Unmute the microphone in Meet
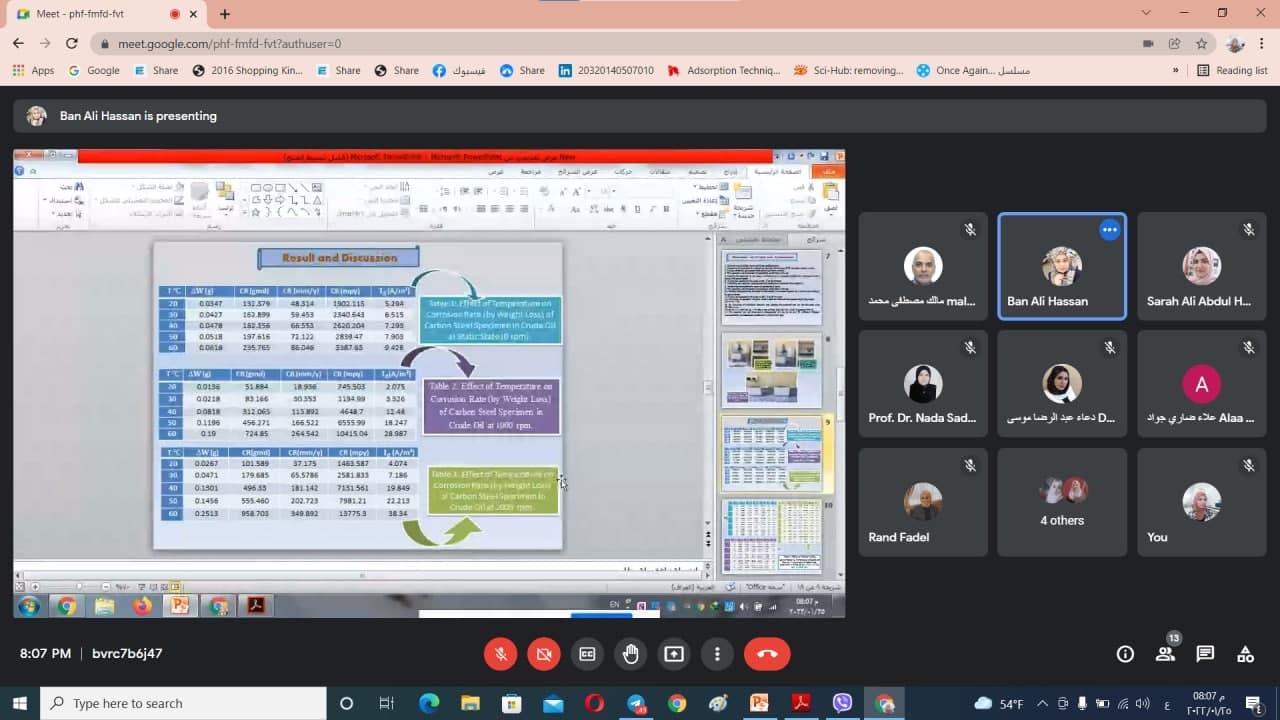Viewport: 1280px width, 720px height. coord(501,654)
